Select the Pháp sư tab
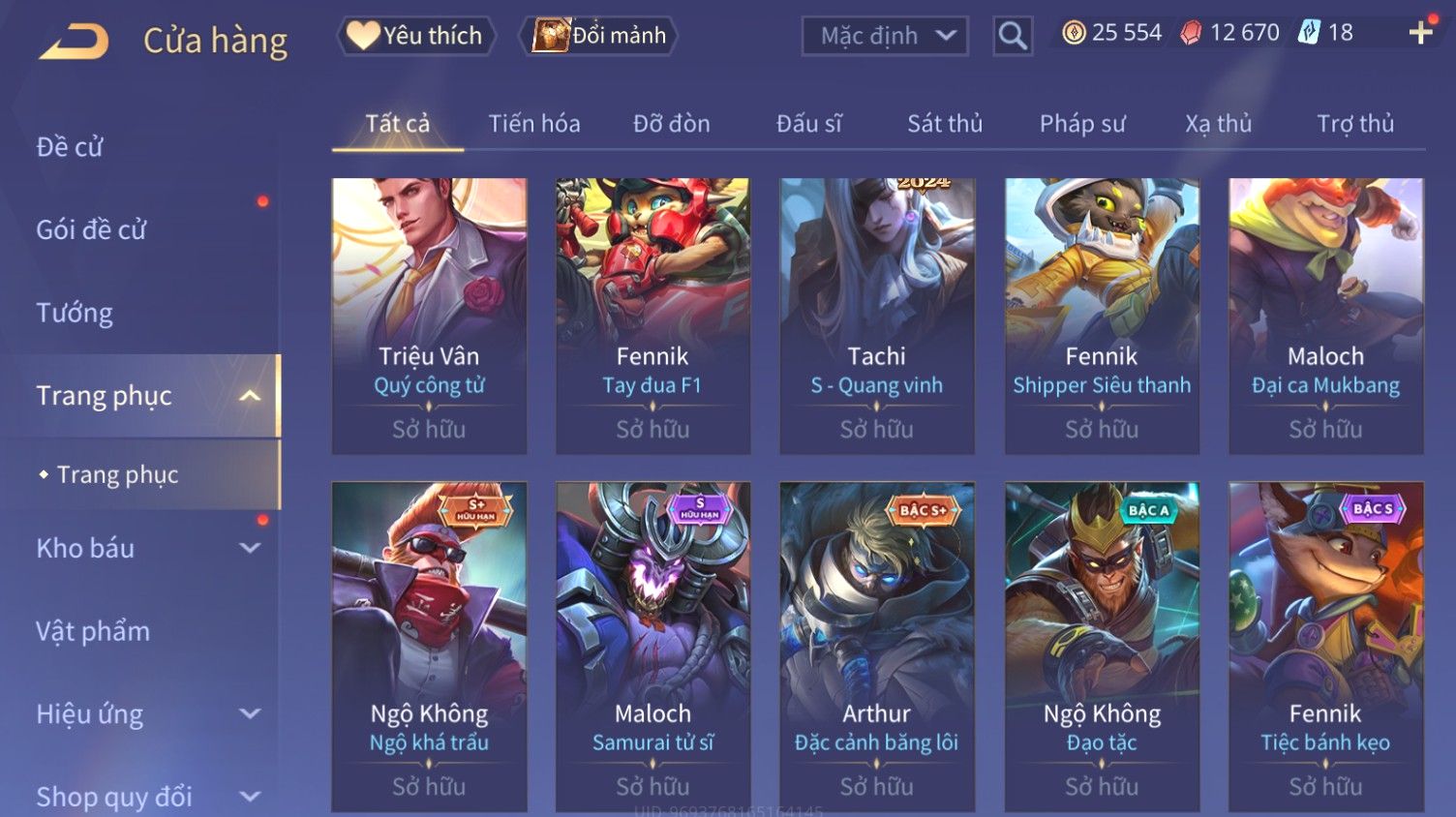This screenshot has width=1456, height=817. tap(1082, 124)
